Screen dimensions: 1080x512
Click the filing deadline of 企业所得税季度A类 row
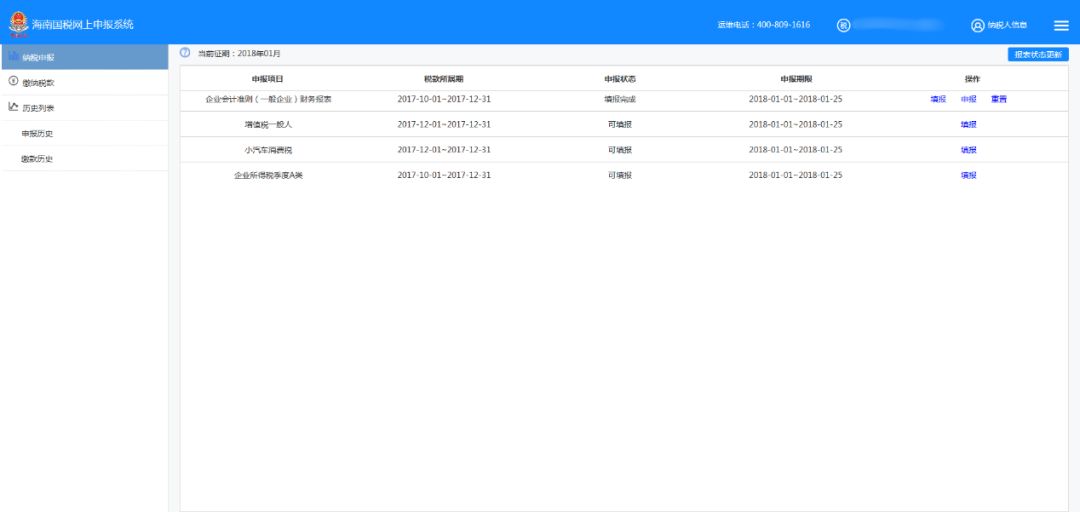[x=796, y=175]
